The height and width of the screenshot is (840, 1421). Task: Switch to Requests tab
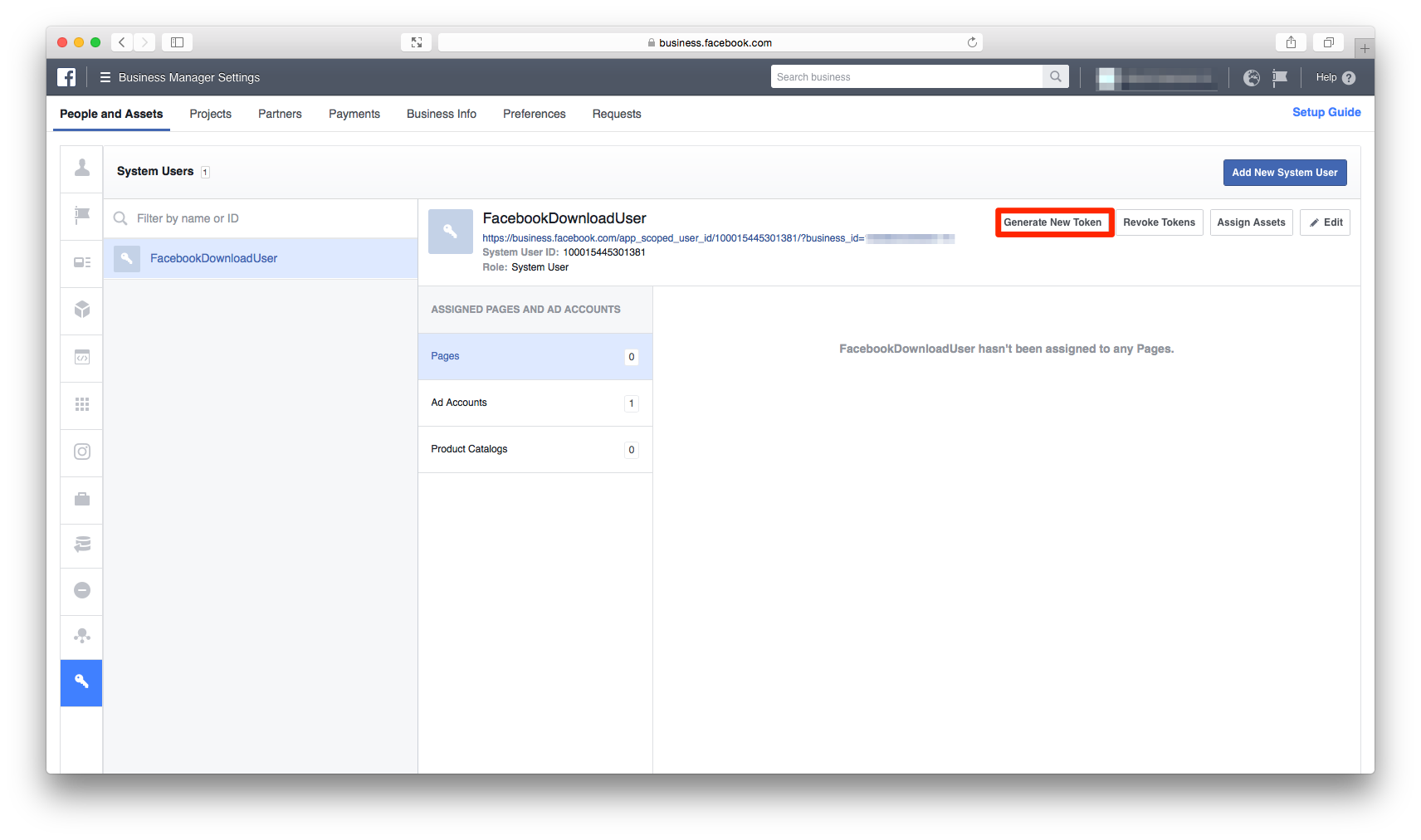[617, 114]
